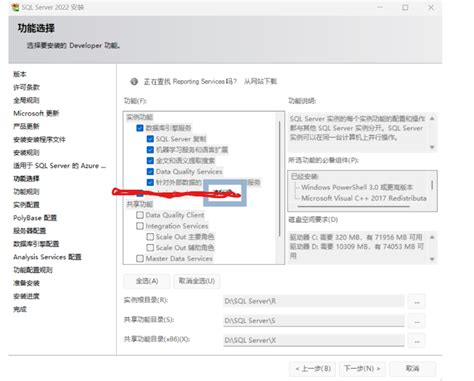The height and width of the screenshot is (381, 474).
Task: Click the 实例功能 group header in features
Action: [x=140, y=117]
